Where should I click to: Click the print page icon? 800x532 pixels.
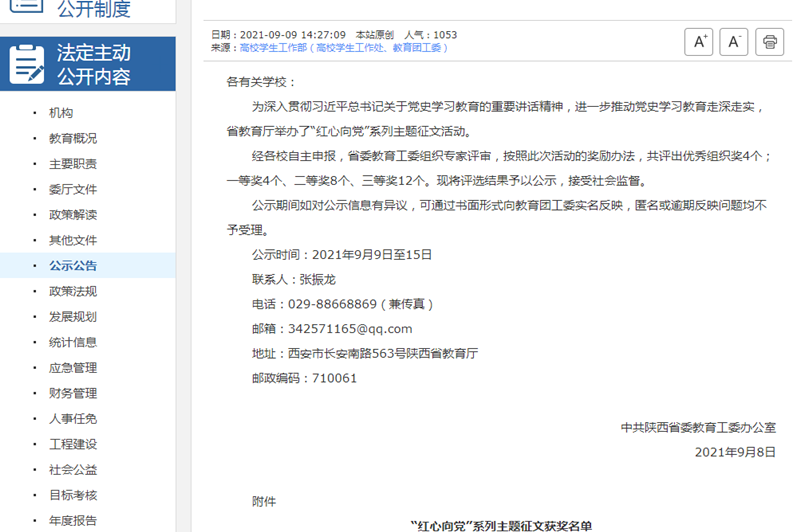[x=769, y=41]
